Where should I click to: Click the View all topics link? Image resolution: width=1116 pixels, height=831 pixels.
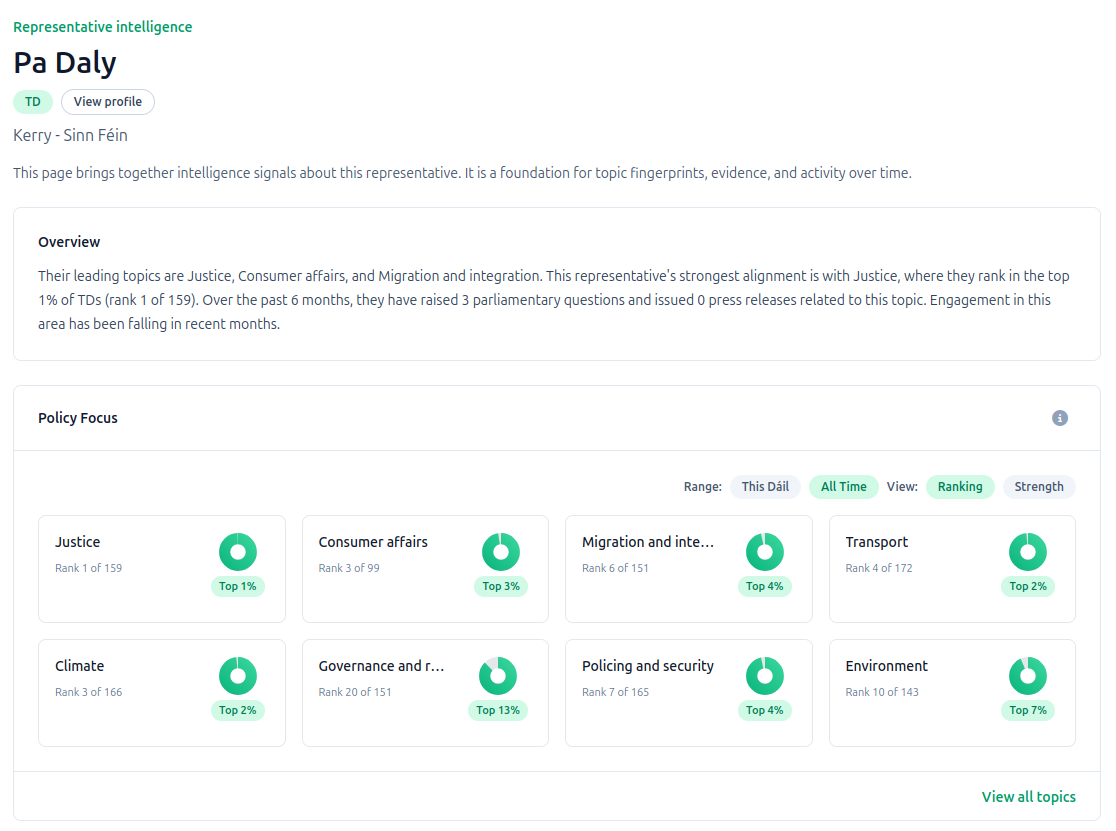coord(1028,796)
